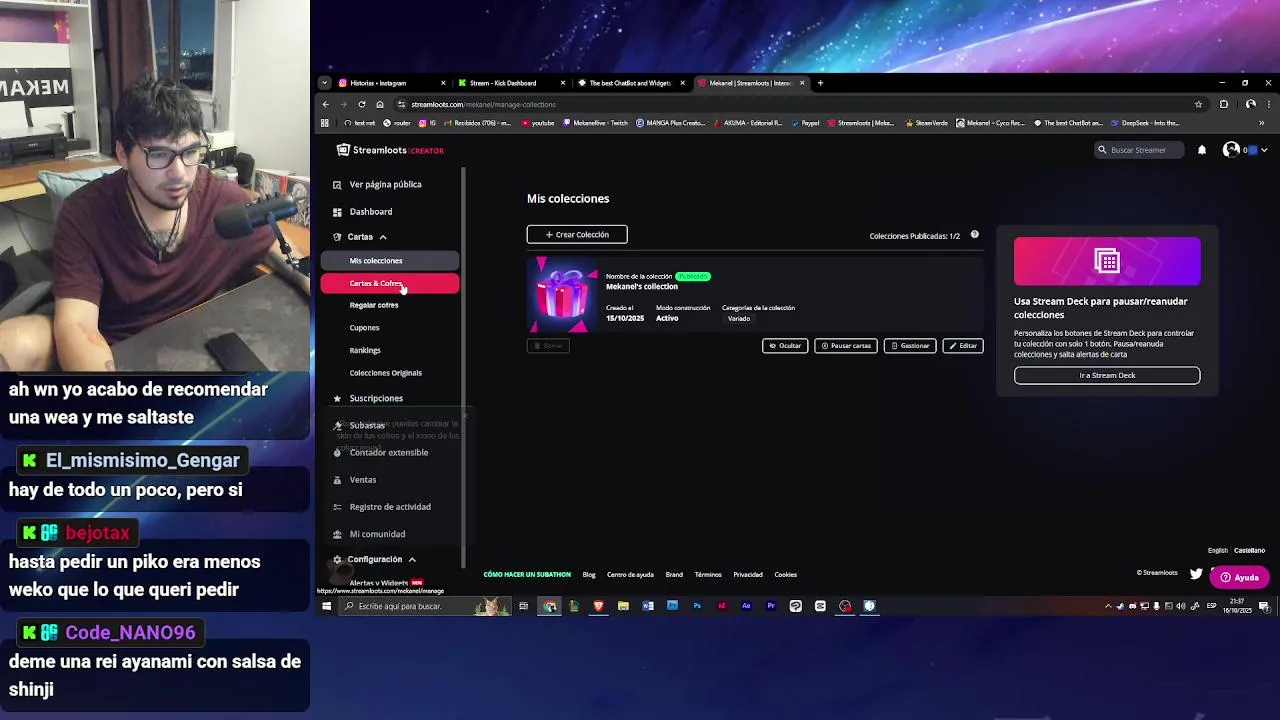Open the Windows Start menu

click(x=326, y=606)
